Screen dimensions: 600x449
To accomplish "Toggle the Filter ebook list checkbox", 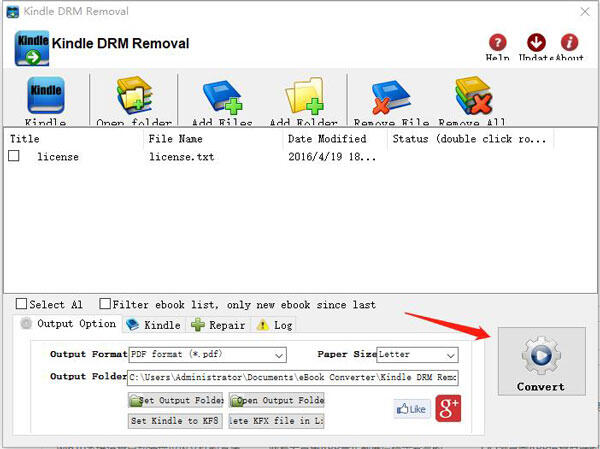I will (x=104, y=304).
